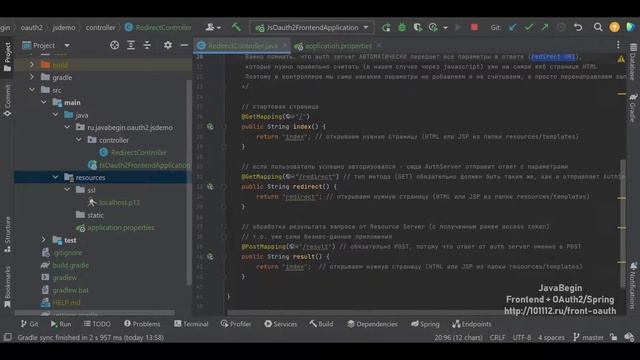Click Select Opened File target icon

click(x=115, y=45)
